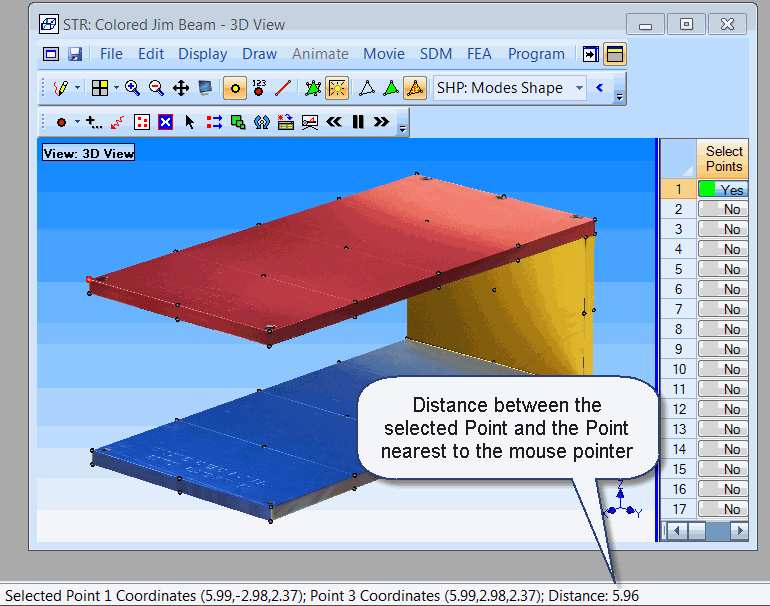The image size is (770, 606).
Task: Click the View: 3D View label
Action: pos(88,153)
